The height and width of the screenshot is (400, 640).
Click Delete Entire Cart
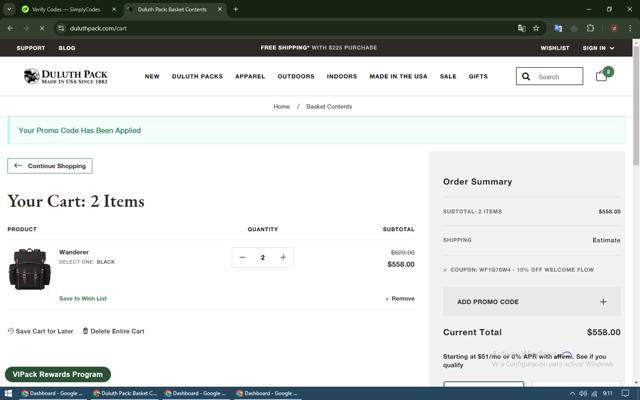click(x=113, y=331)
